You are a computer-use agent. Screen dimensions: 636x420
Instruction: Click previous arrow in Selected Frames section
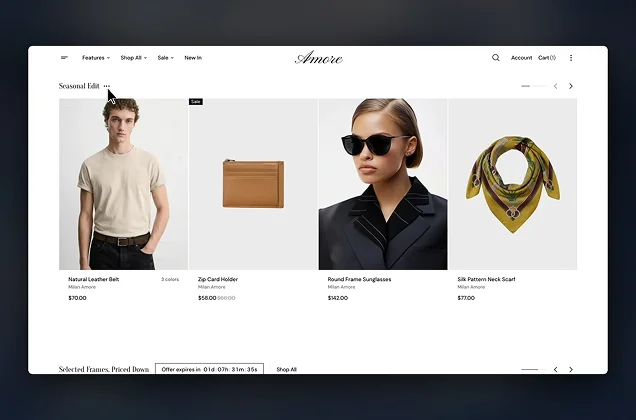[x=555, y=369]
